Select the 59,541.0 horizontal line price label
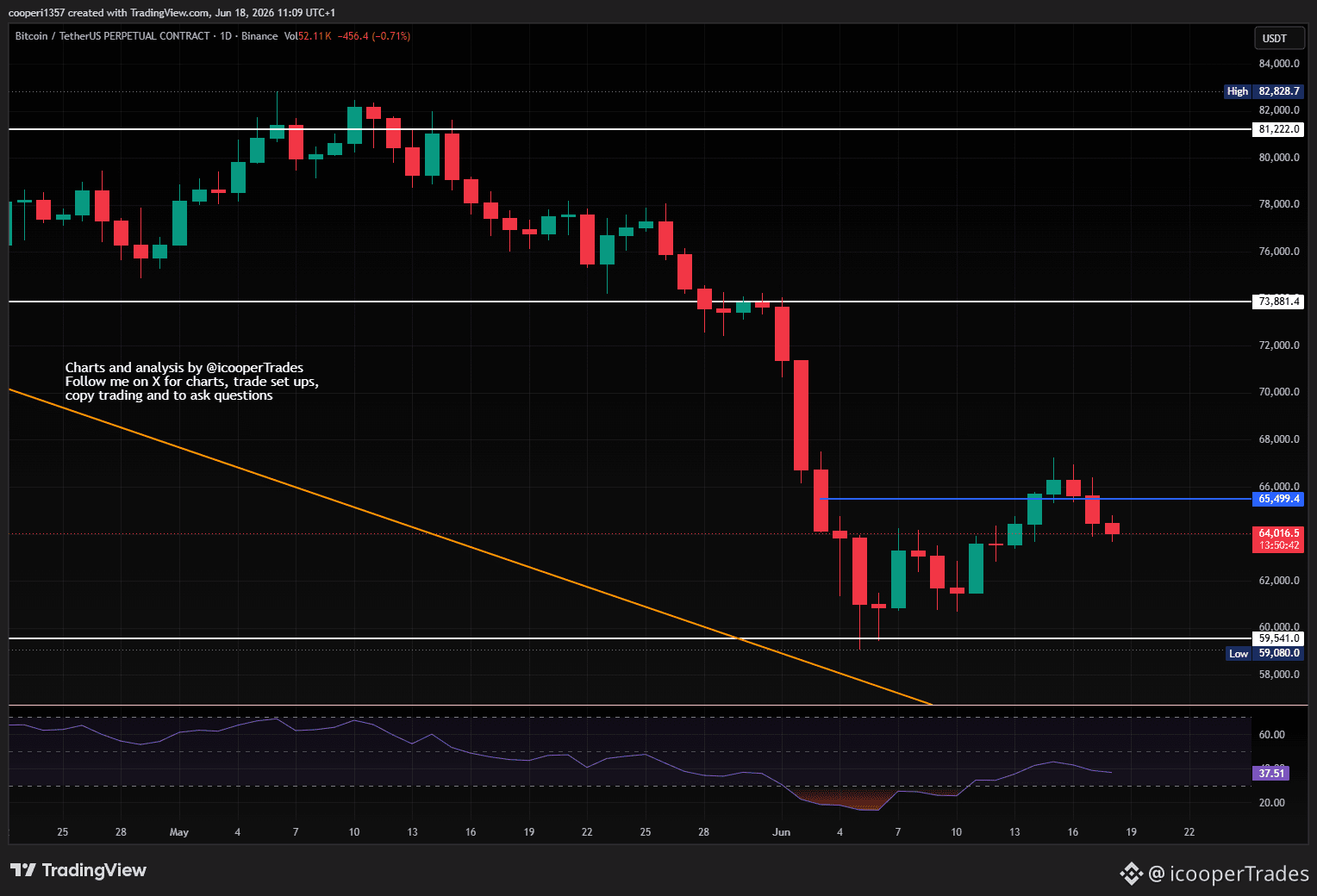1317x896 pixels. [x=1278, y=638]
